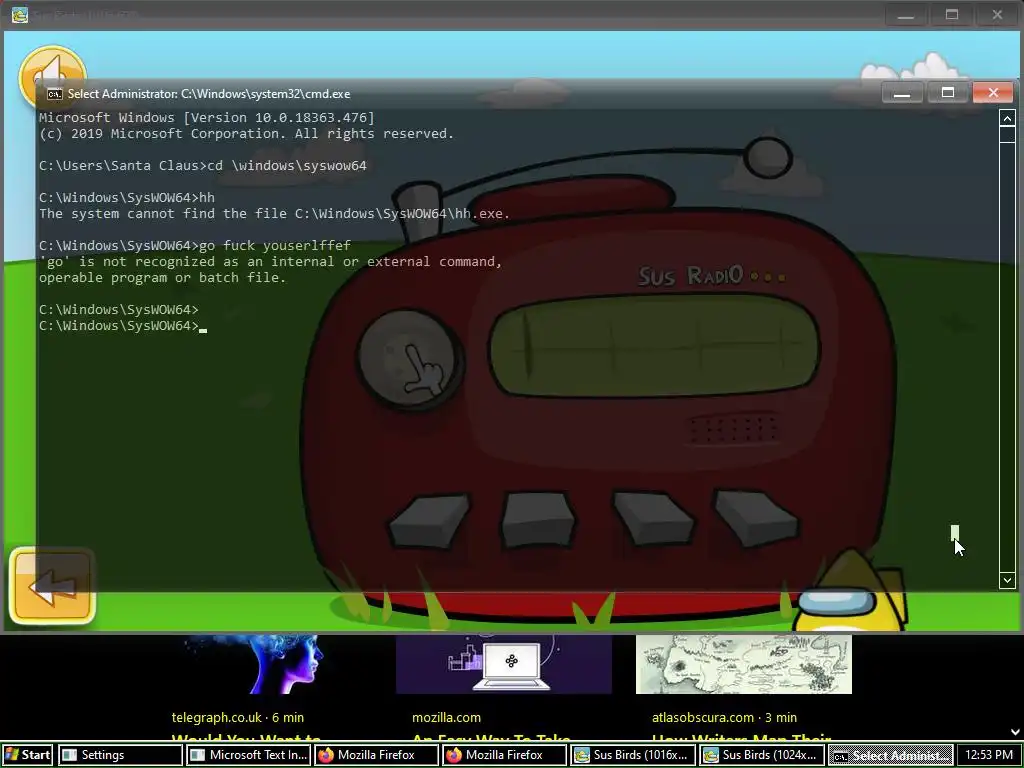Image resolution: width=1024 pixels, height=768 pixels.
Task: Click the telegraph.co.uk · 6 min source label
Action: 238,717
